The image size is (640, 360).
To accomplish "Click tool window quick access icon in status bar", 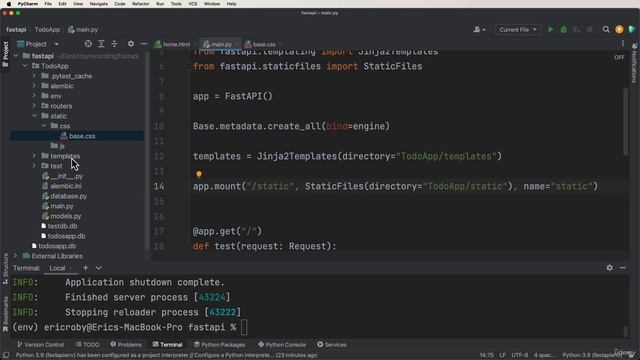I will [x=6, y=355].
